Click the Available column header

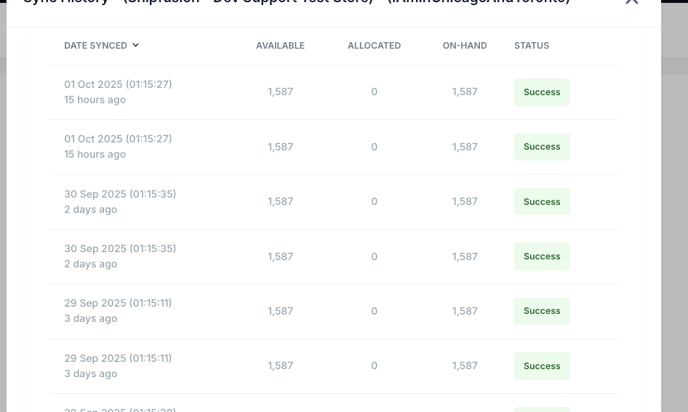pyautogui.click(x=280, y=46)
